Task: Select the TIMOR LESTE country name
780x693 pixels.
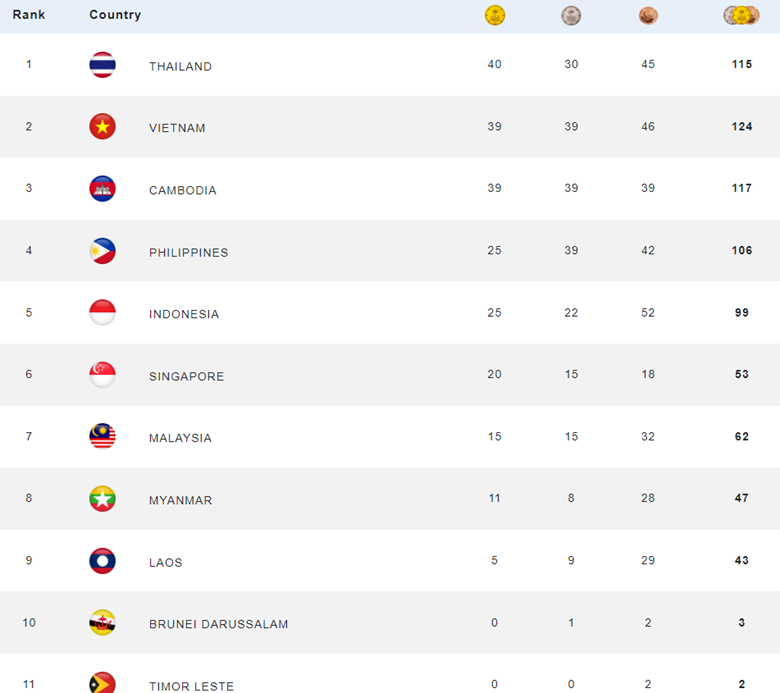Action: tap(191, 686)
